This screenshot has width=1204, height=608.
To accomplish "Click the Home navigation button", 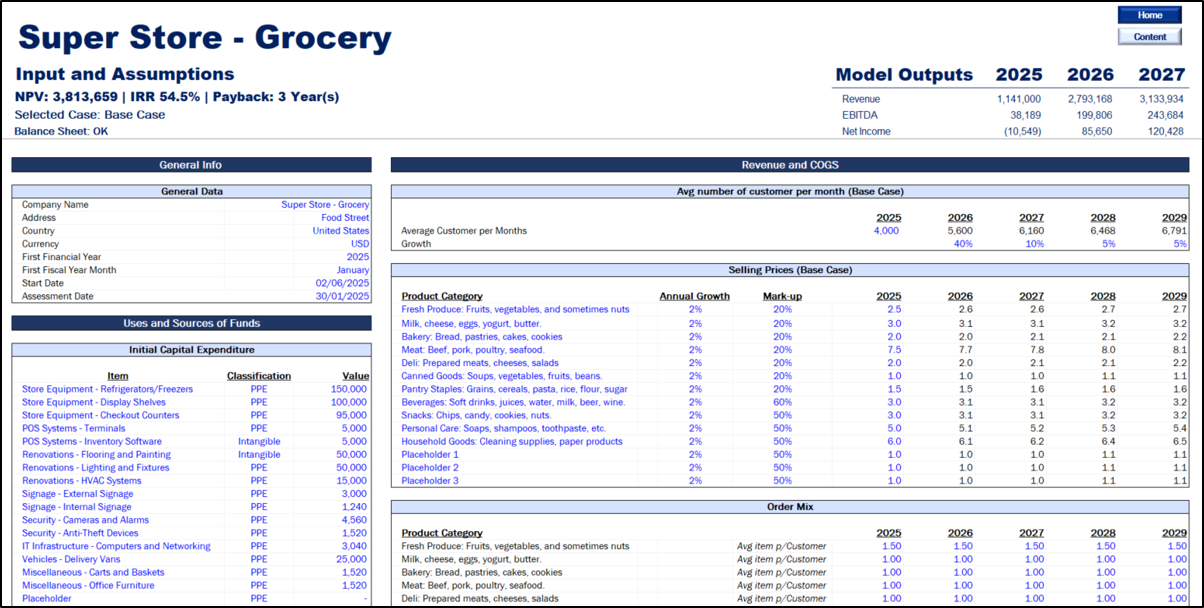I will [1150, 15].
